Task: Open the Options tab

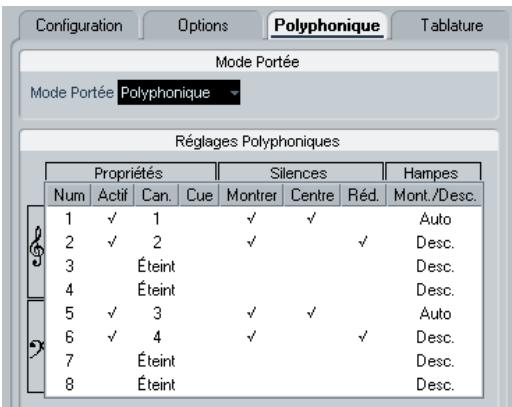Action: point(203,25)
